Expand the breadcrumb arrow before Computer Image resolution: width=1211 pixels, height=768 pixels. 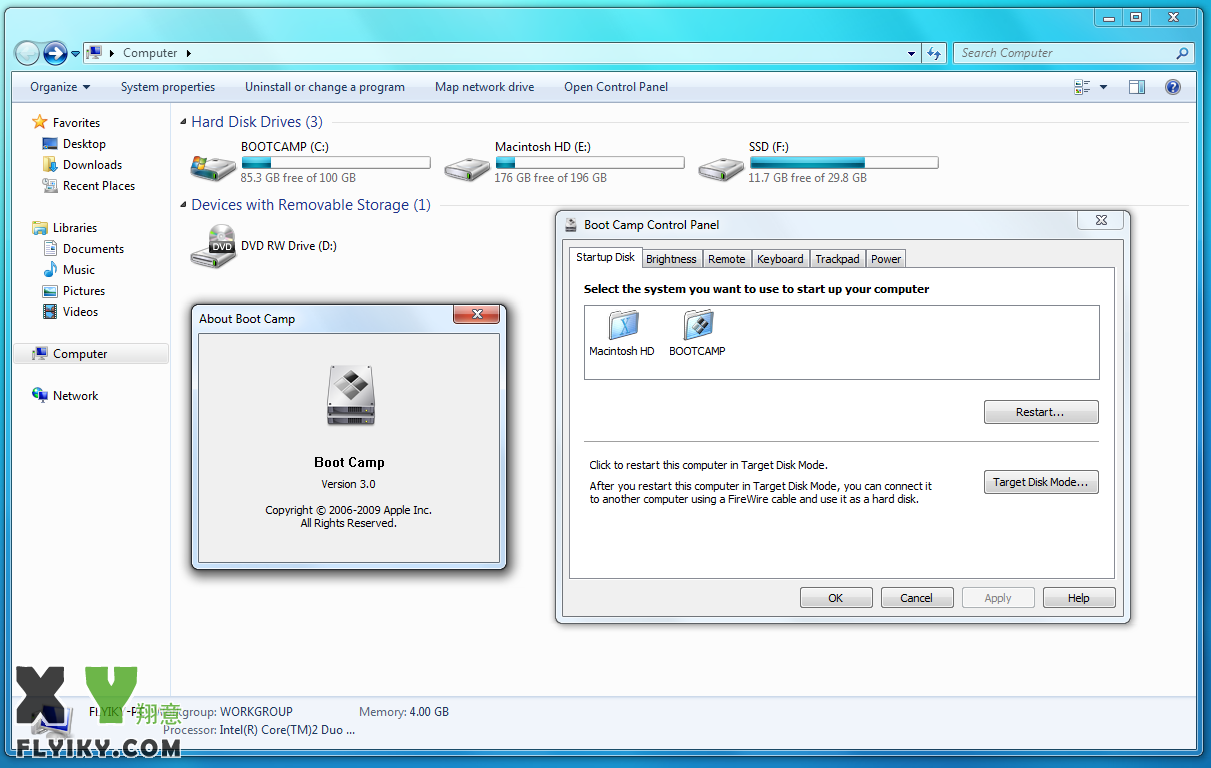112,53
